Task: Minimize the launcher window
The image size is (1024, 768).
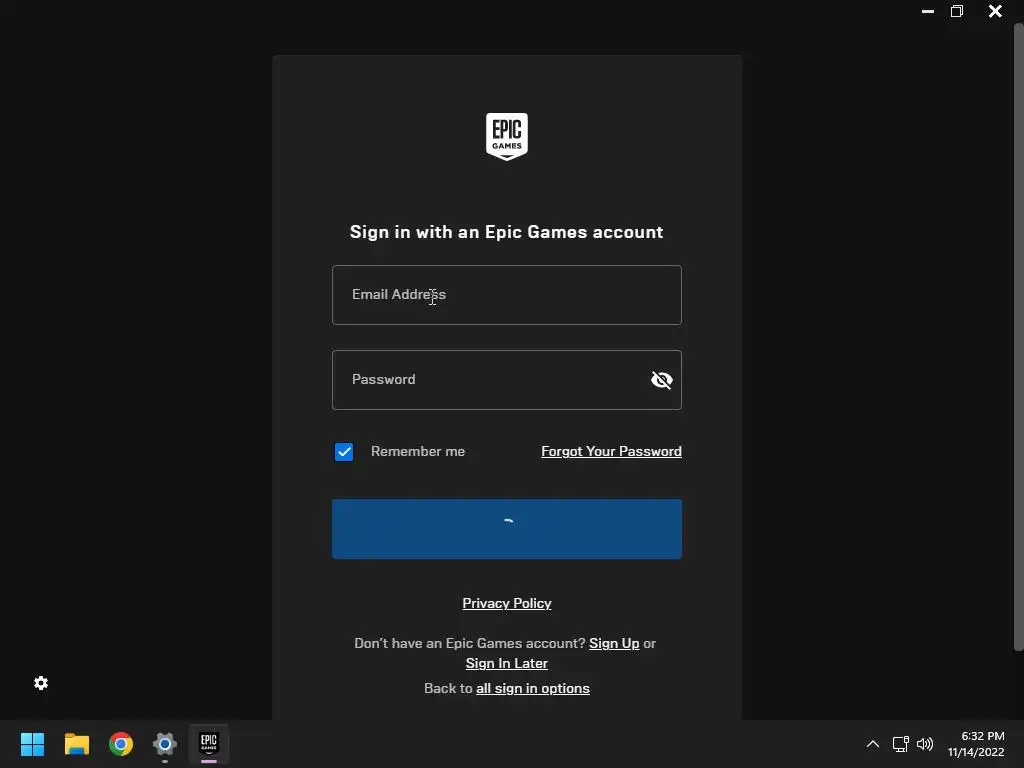Action: click(927, 11)
